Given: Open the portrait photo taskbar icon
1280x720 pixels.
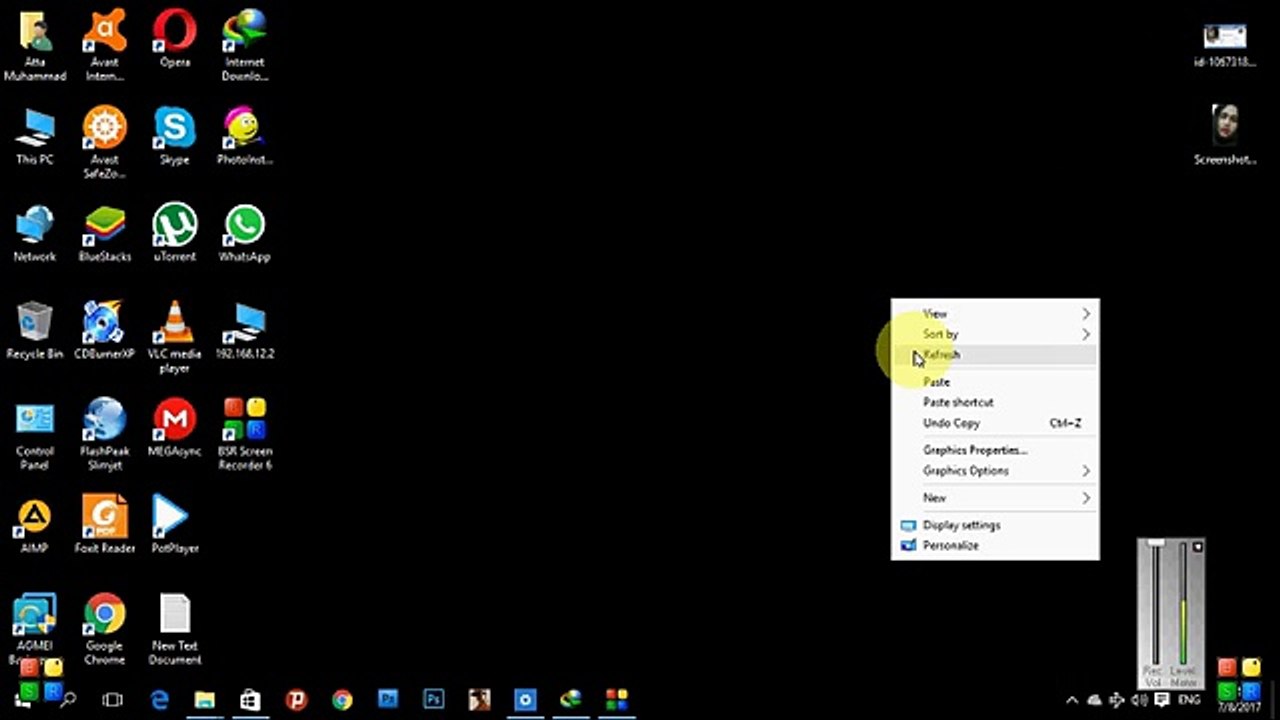Looking at the screenshot, I should 479,700.
